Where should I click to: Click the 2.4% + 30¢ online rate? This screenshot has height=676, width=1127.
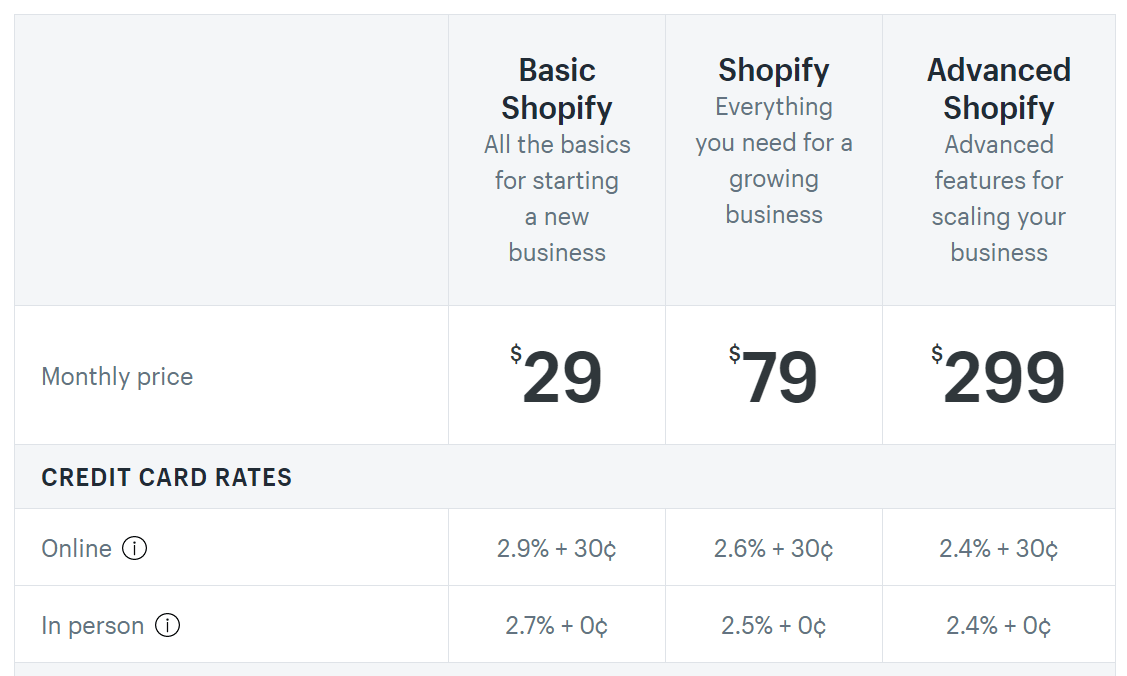pos(999,548)
